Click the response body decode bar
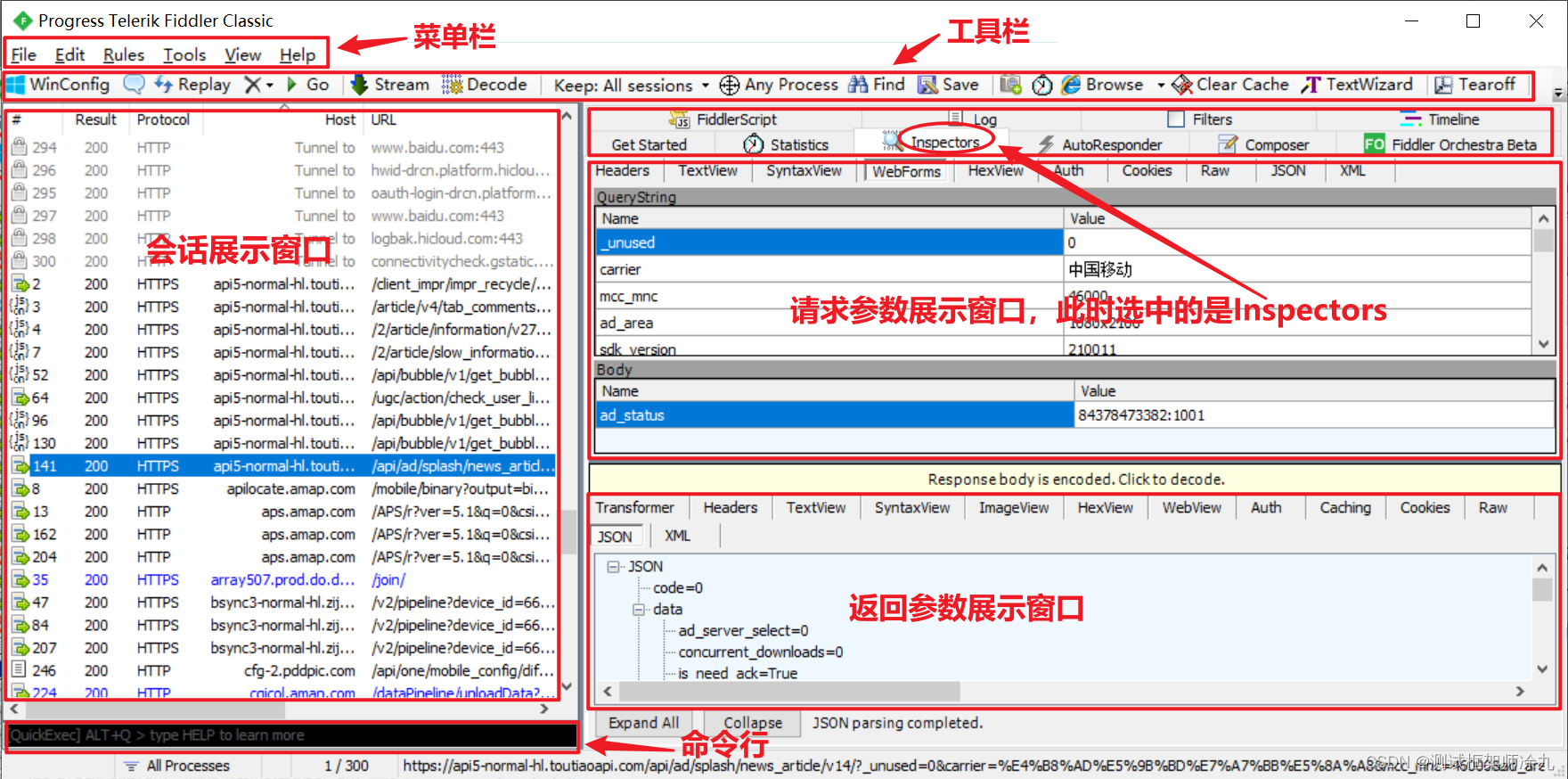This screenshot has width=1568, height=779. [1074, 479]
